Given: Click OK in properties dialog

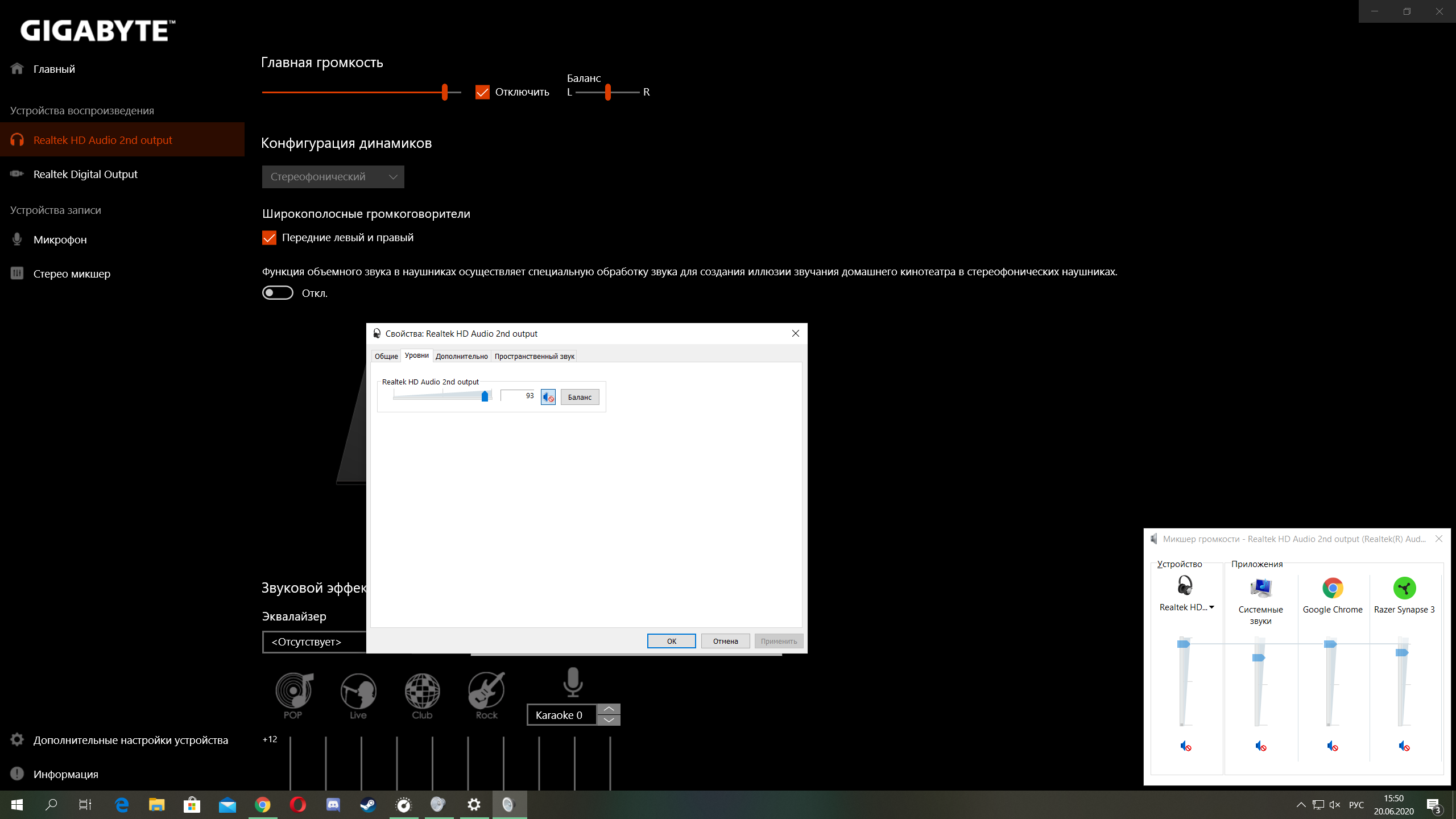Looking at the screenshot, I should click(672, 641).
